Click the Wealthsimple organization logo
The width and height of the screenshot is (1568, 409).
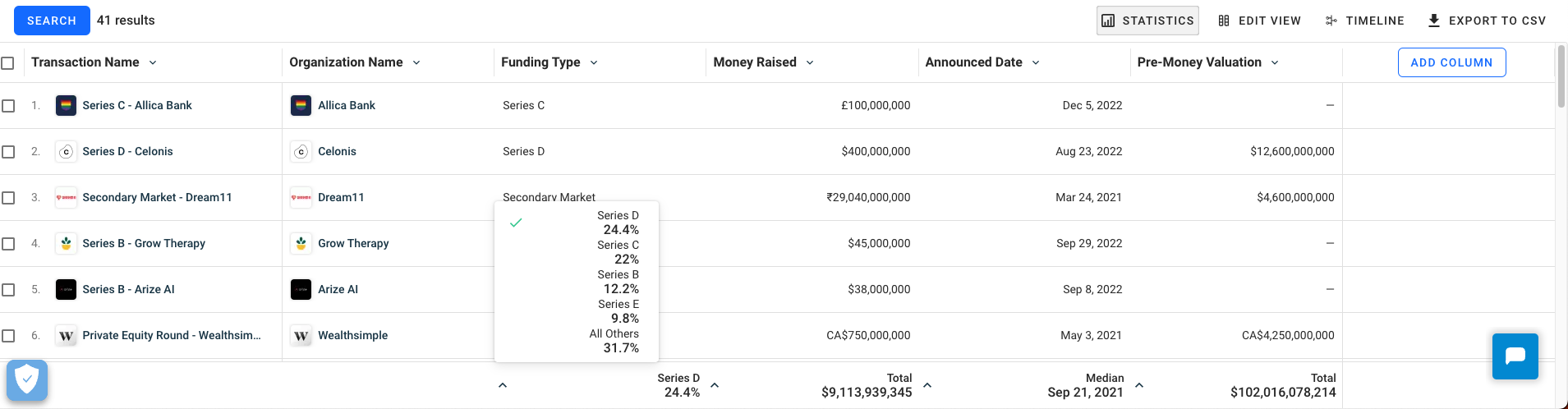pos(301,336)
